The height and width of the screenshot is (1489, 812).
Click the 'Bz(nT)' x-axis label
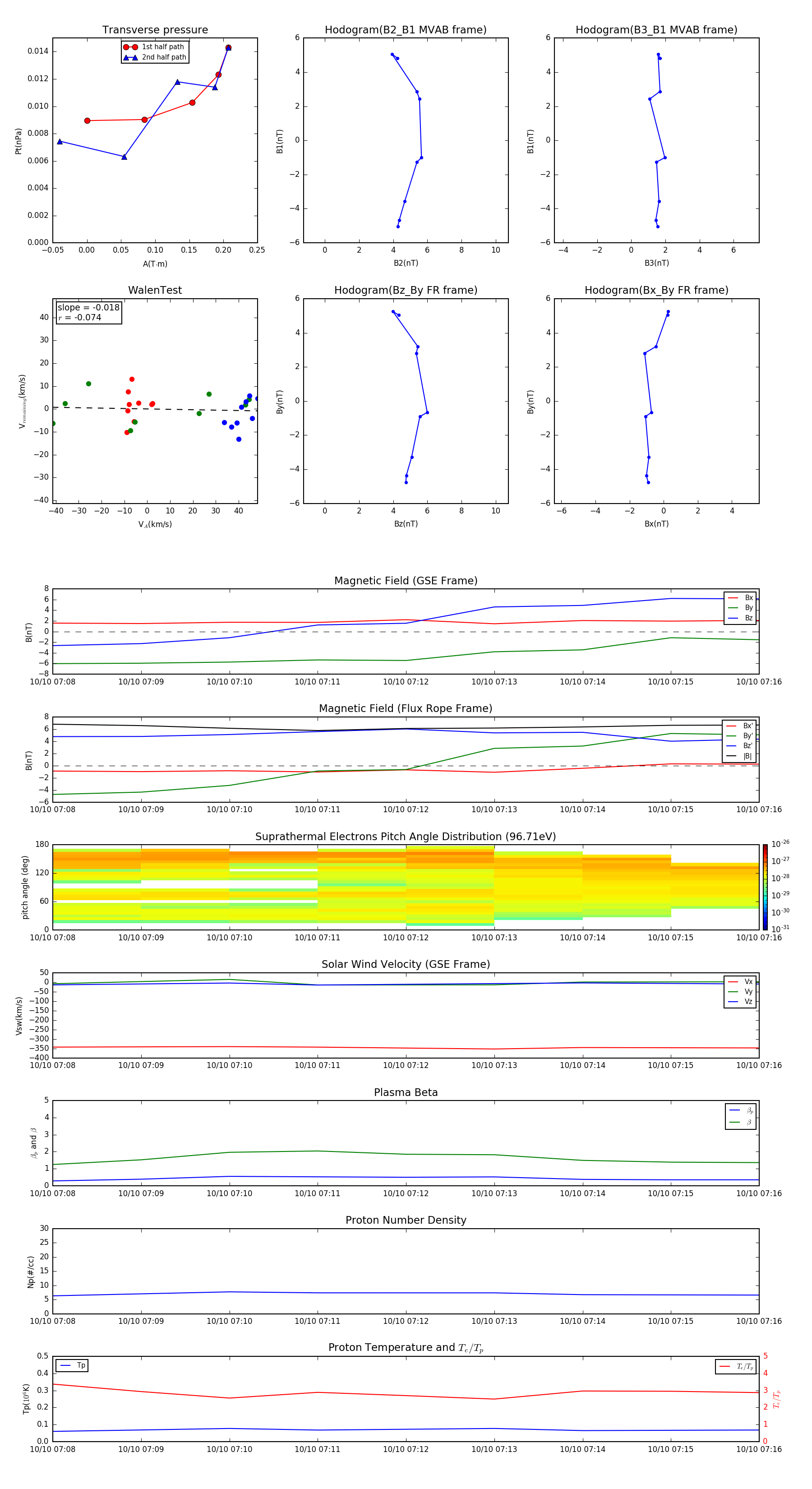point(406,524)
